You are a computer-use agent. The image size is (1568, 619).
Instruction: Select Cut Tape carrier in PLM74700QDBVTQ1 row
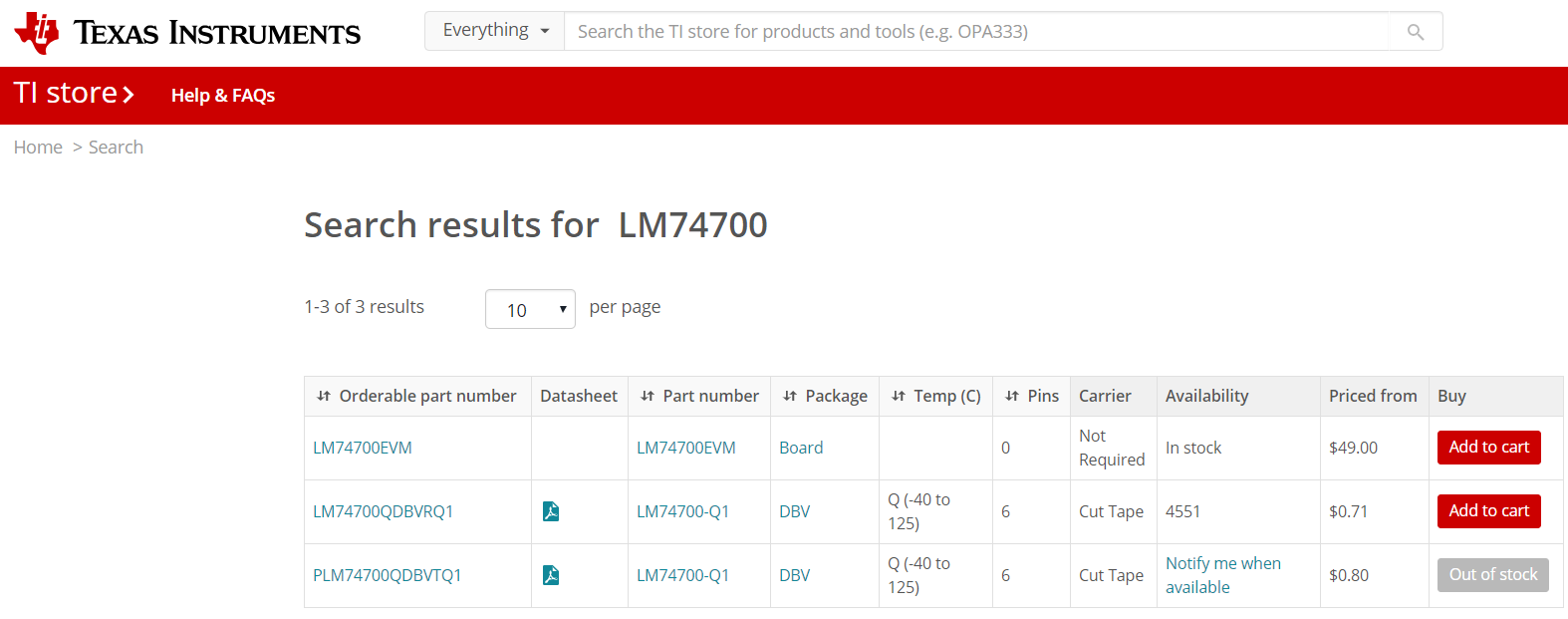tap(1111, 575)
